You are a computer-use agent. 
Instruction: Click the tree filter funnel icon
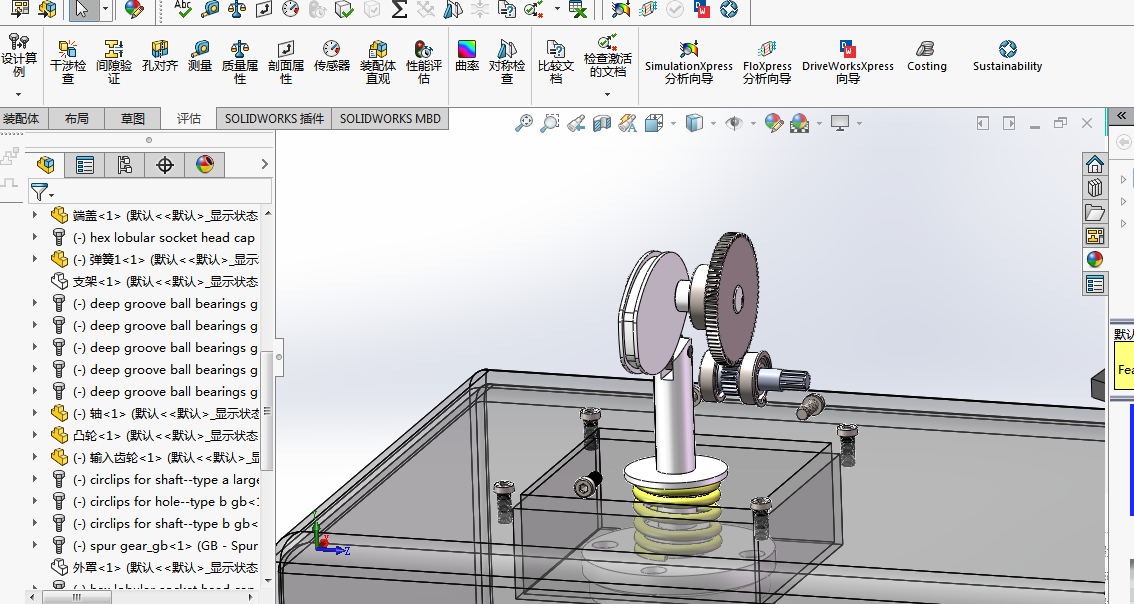[x=41, y=192]
